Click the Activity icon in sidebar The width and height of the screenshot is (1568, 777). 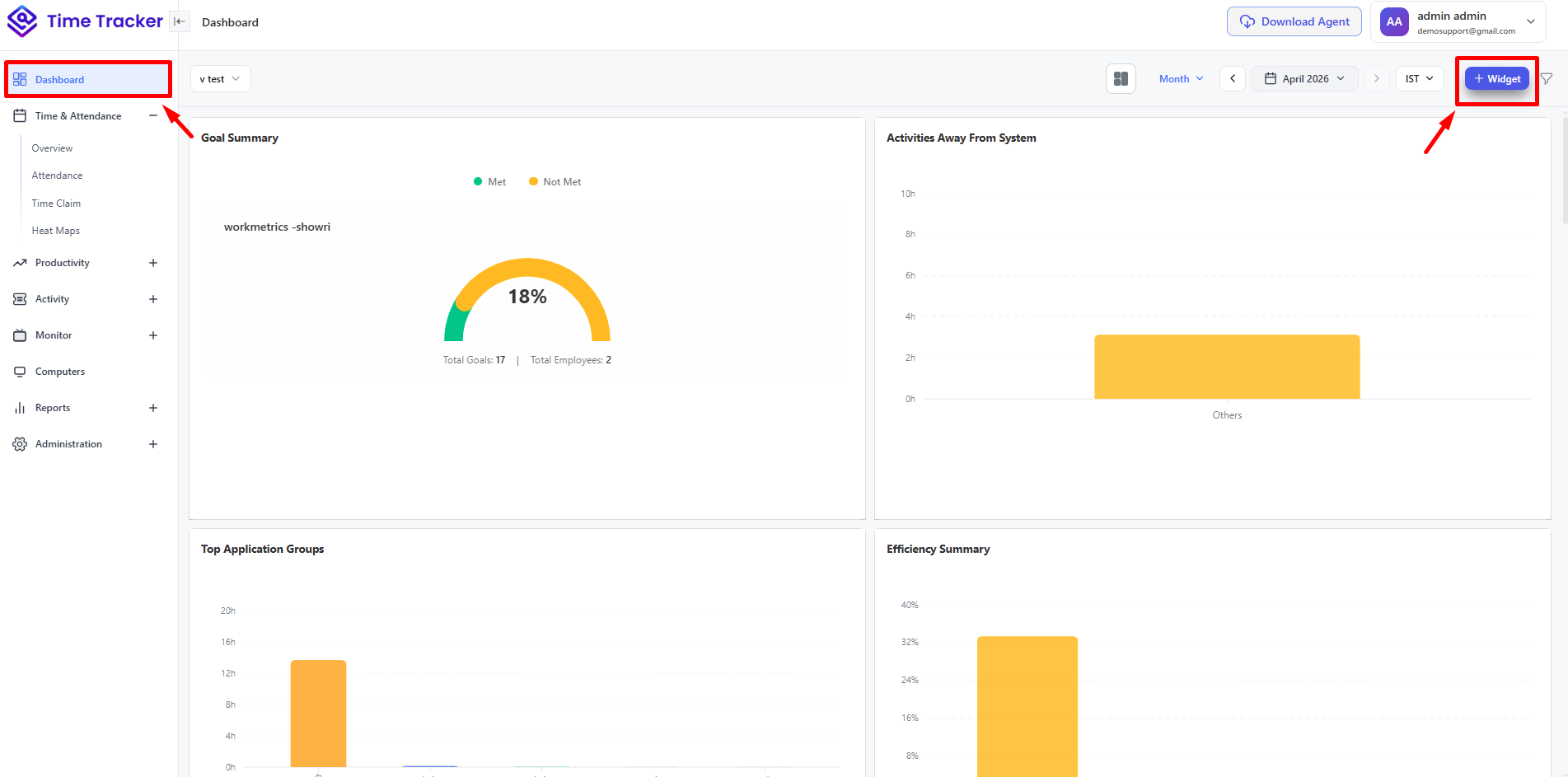[x=20, y=299]
